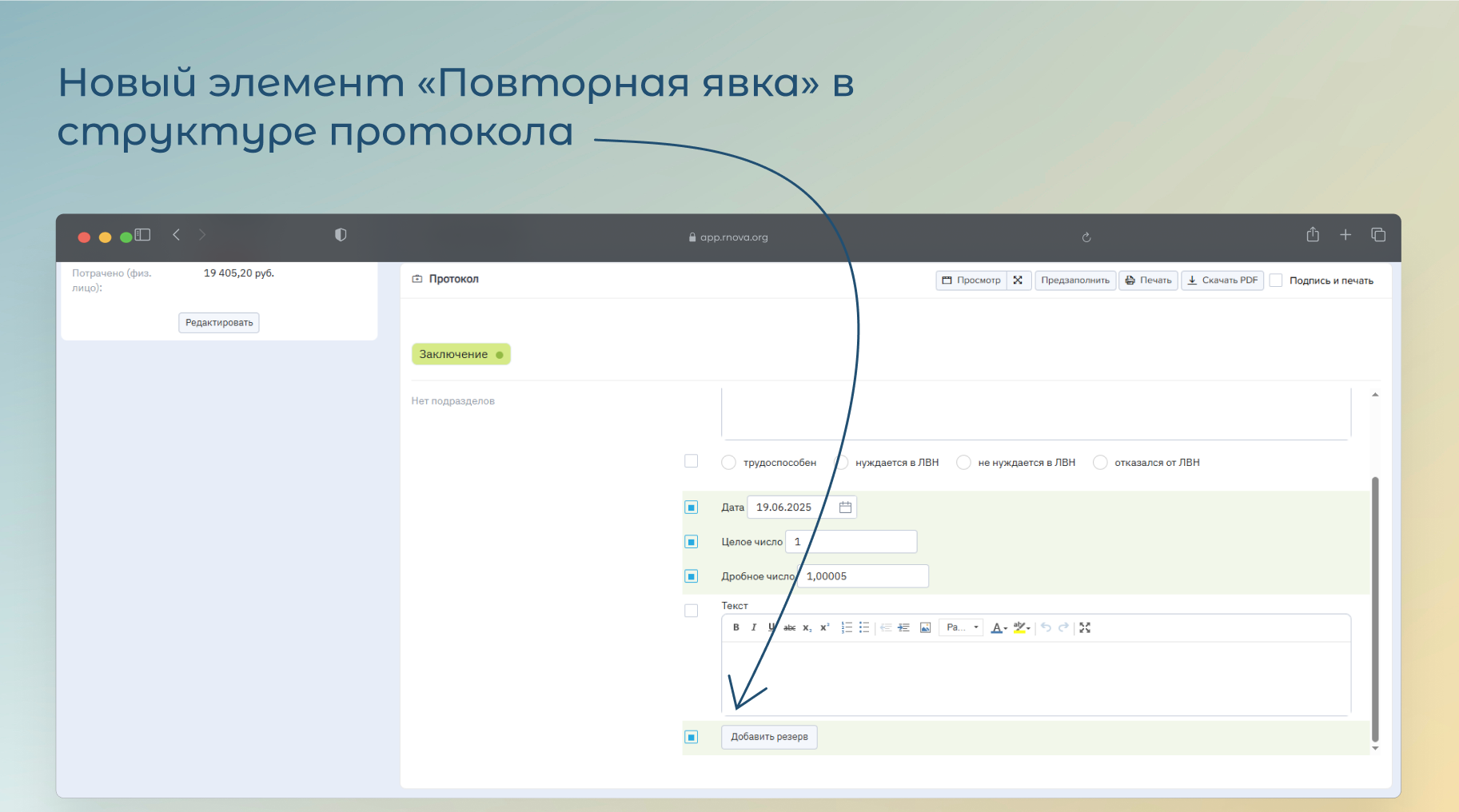
Task: Apply bold formatting in the text editor
Action: (735, 627)
